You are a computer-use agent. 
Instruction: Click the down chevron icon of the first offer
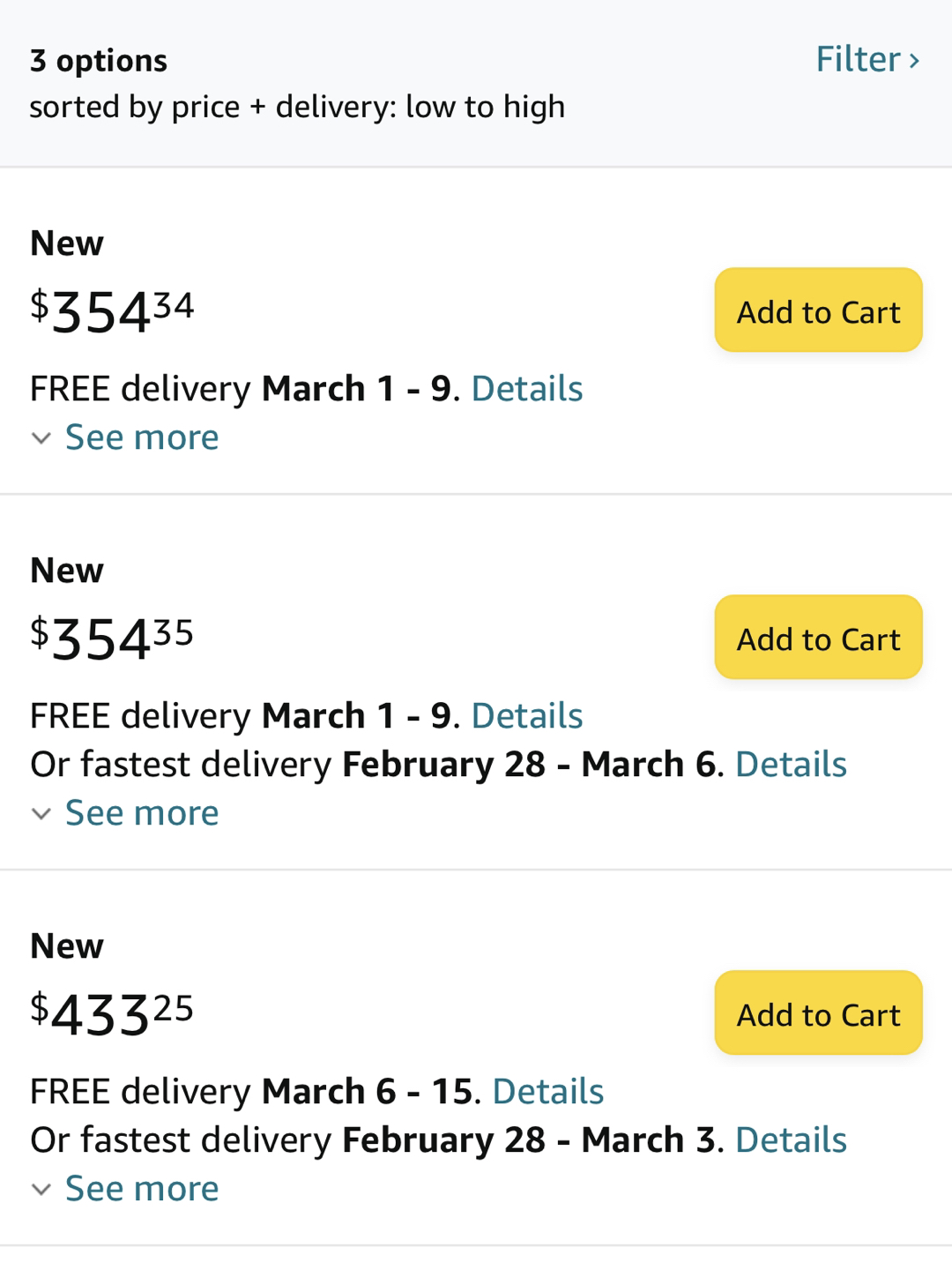(41, 438)
